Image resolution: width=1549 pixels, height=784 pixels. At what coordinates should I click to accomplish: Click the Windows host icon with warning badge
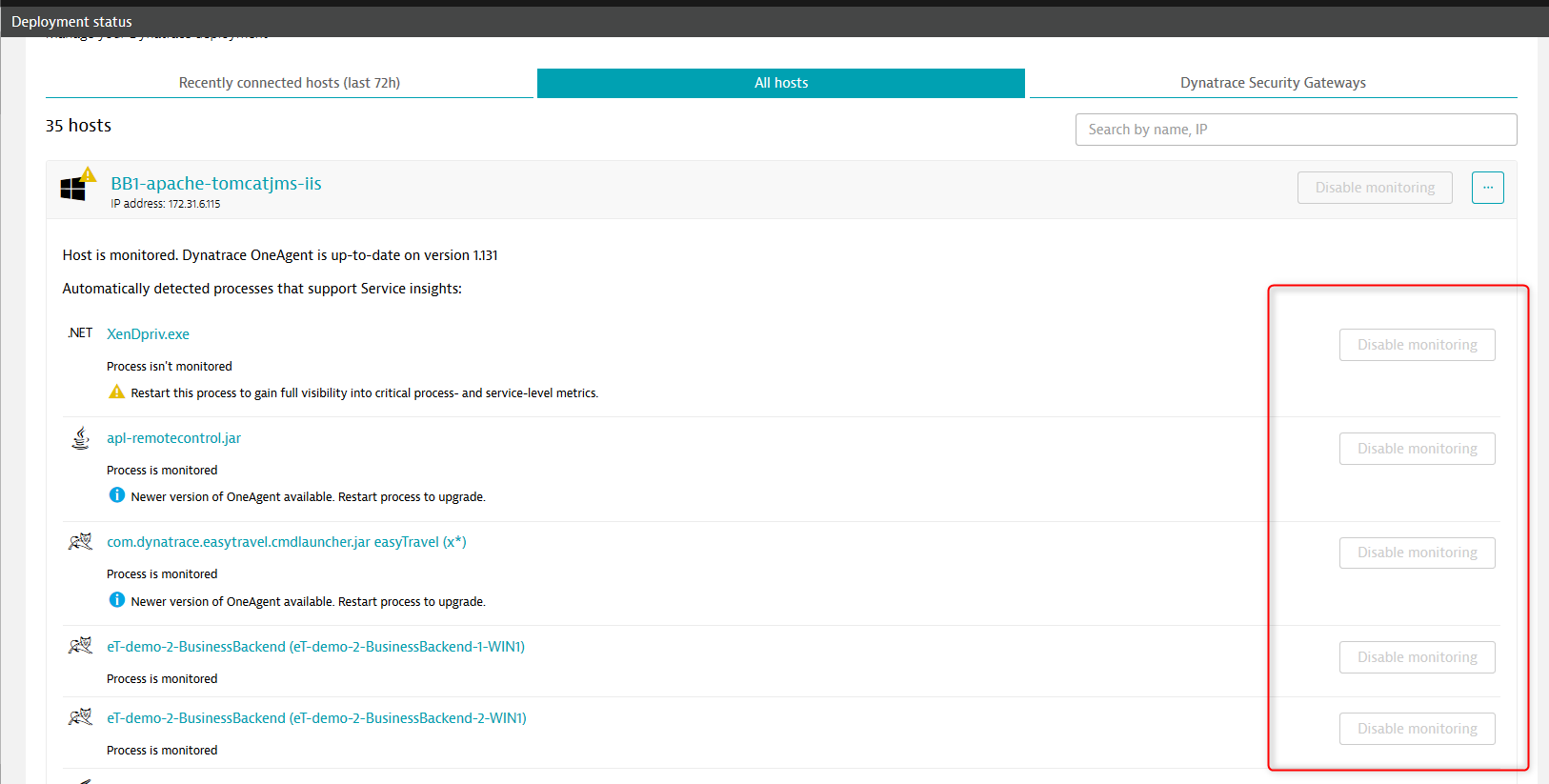click(75, 187)
